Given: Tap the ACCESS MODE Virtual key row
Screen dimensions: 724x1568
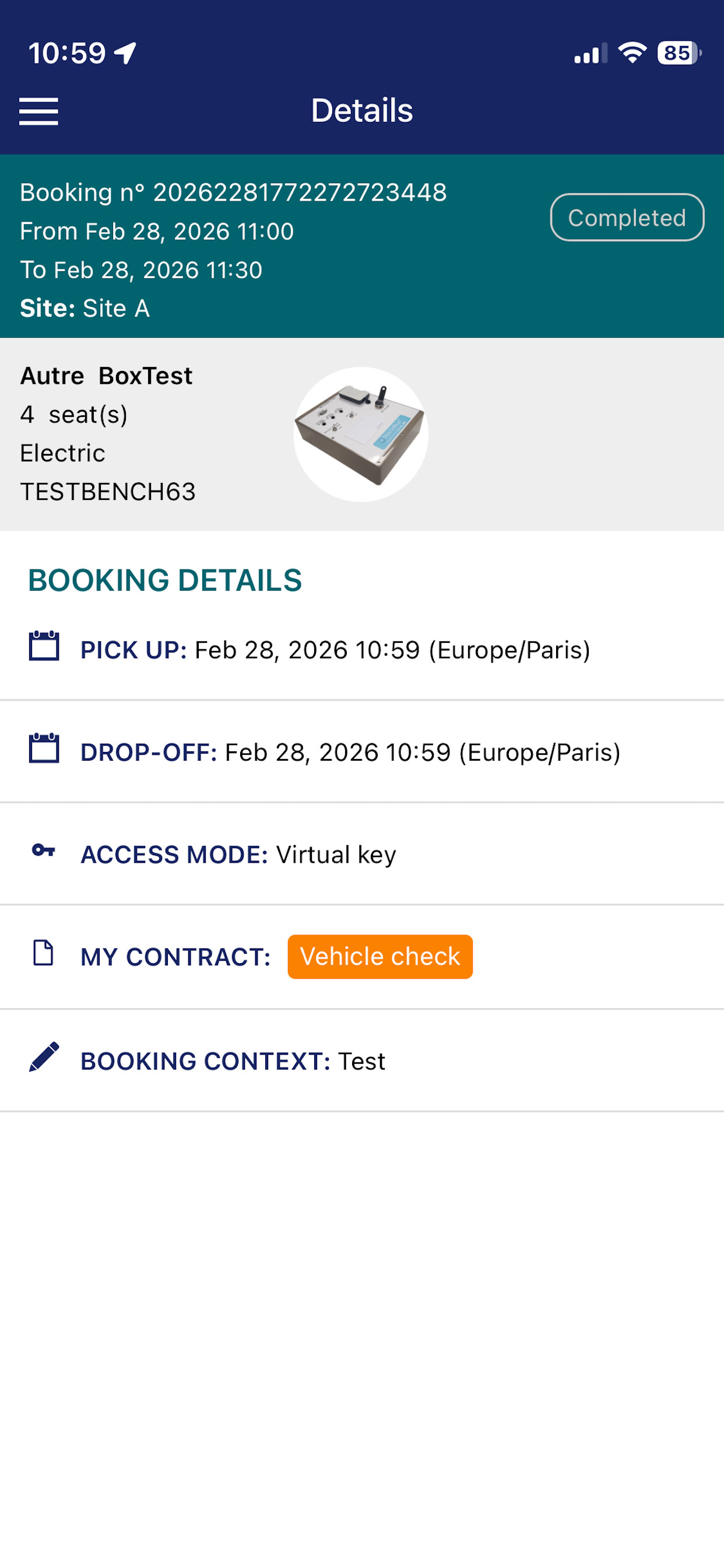Looking at the screenshot, I should click(362, 854).
